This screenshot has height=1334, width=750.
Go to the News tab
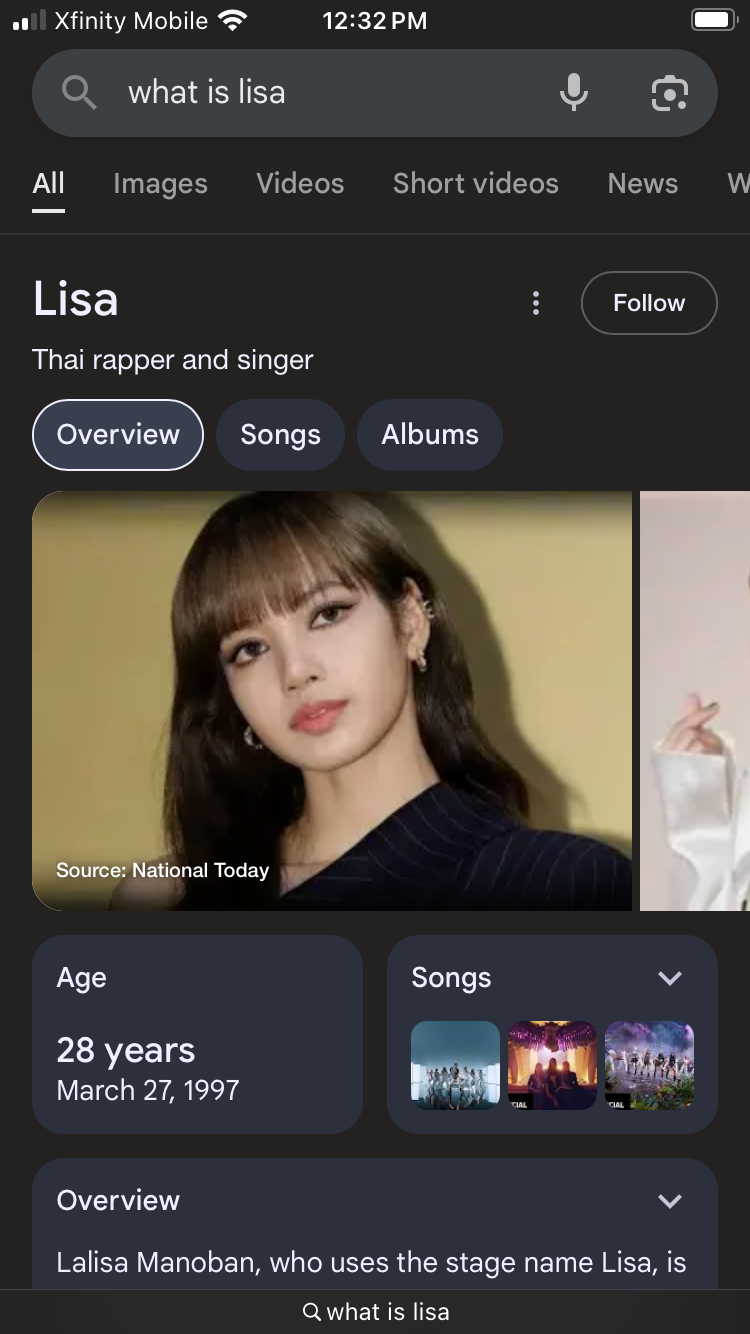(643, 184)
